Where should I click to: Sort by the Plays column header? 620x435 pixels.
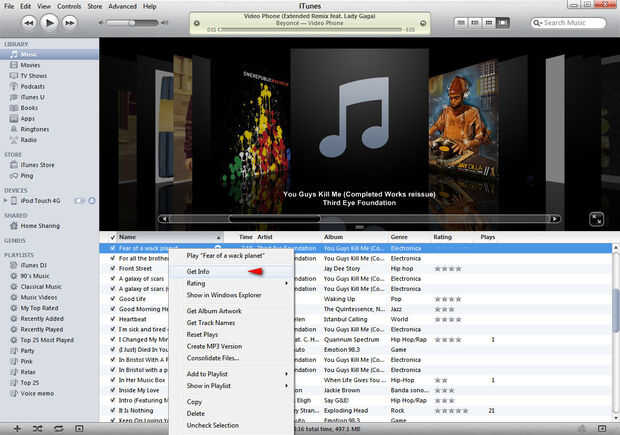(488, 237)
